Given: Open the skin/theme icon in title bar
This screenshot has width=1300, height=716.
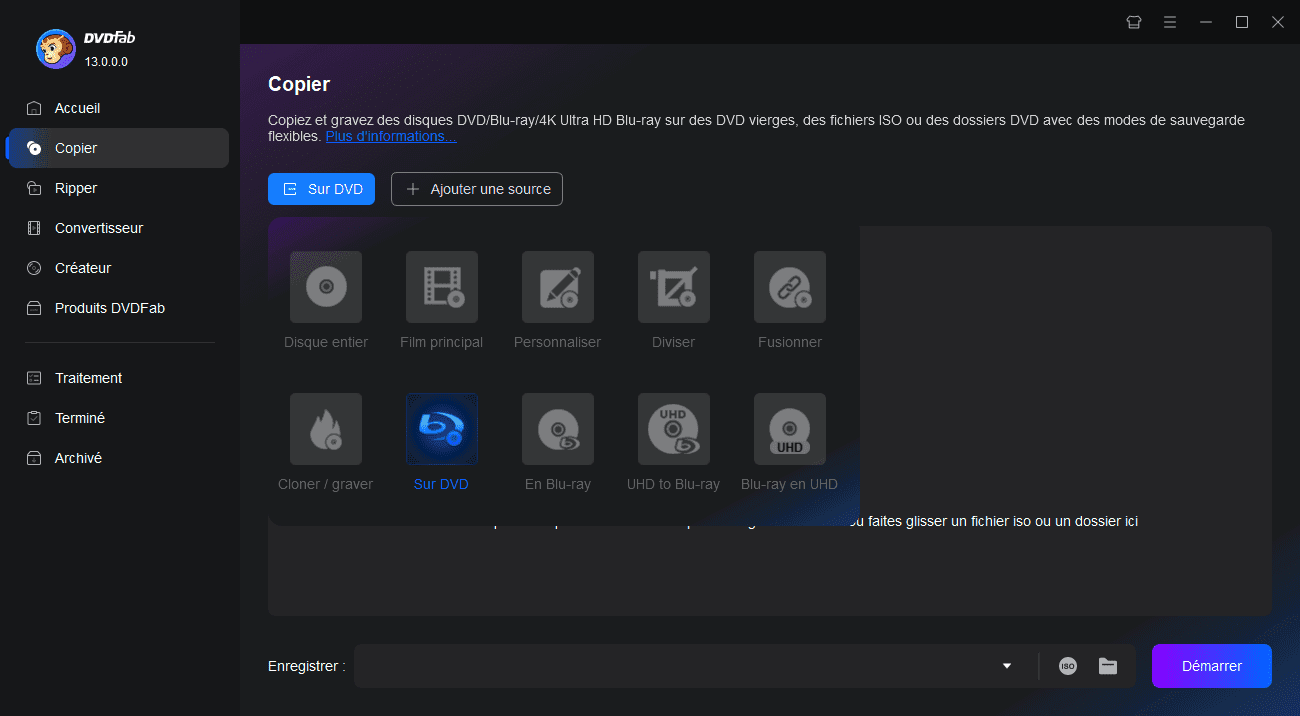Looking at the screenshot, I should coord(1134,22).
